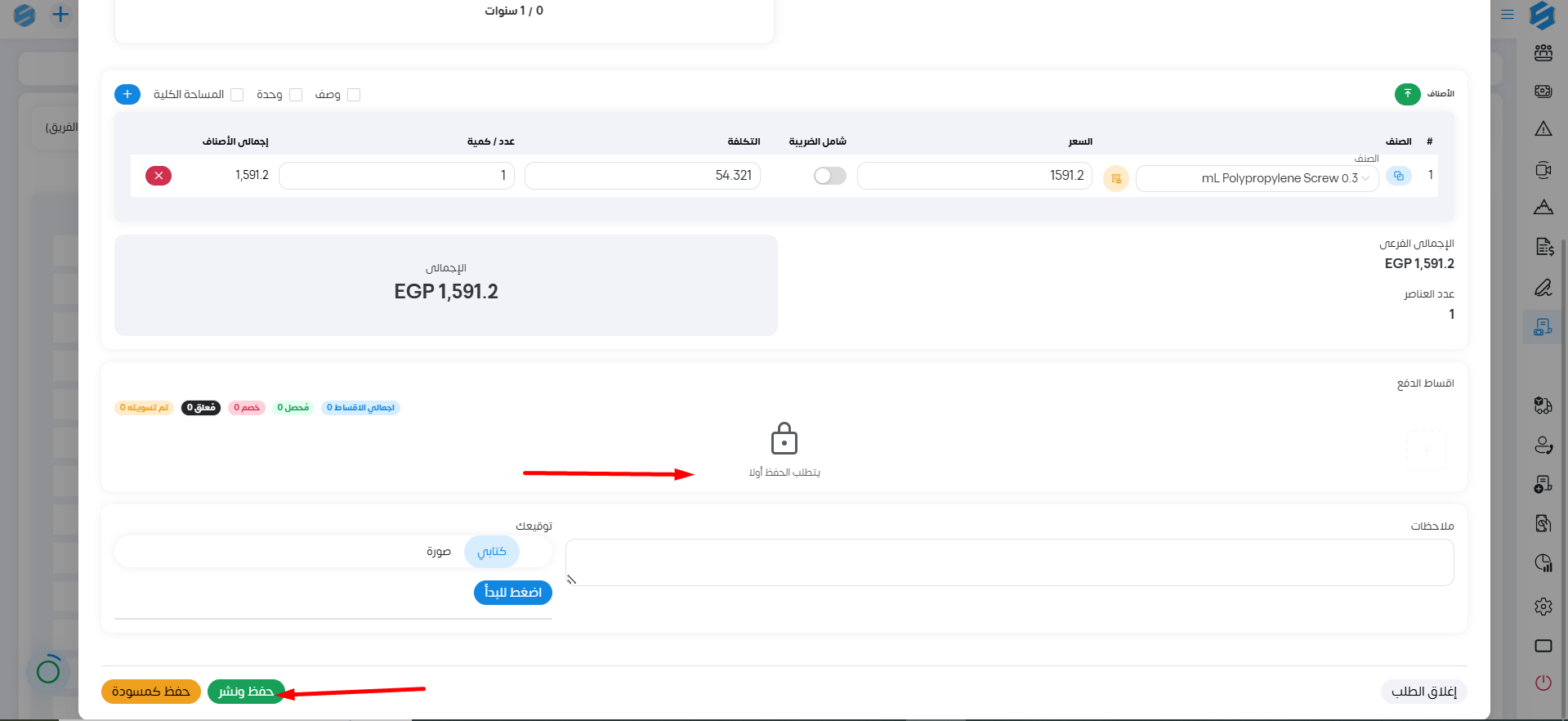Click the blue add item plus button
This screenshot has height=721, width=1568.
click(x=127, y=94)
